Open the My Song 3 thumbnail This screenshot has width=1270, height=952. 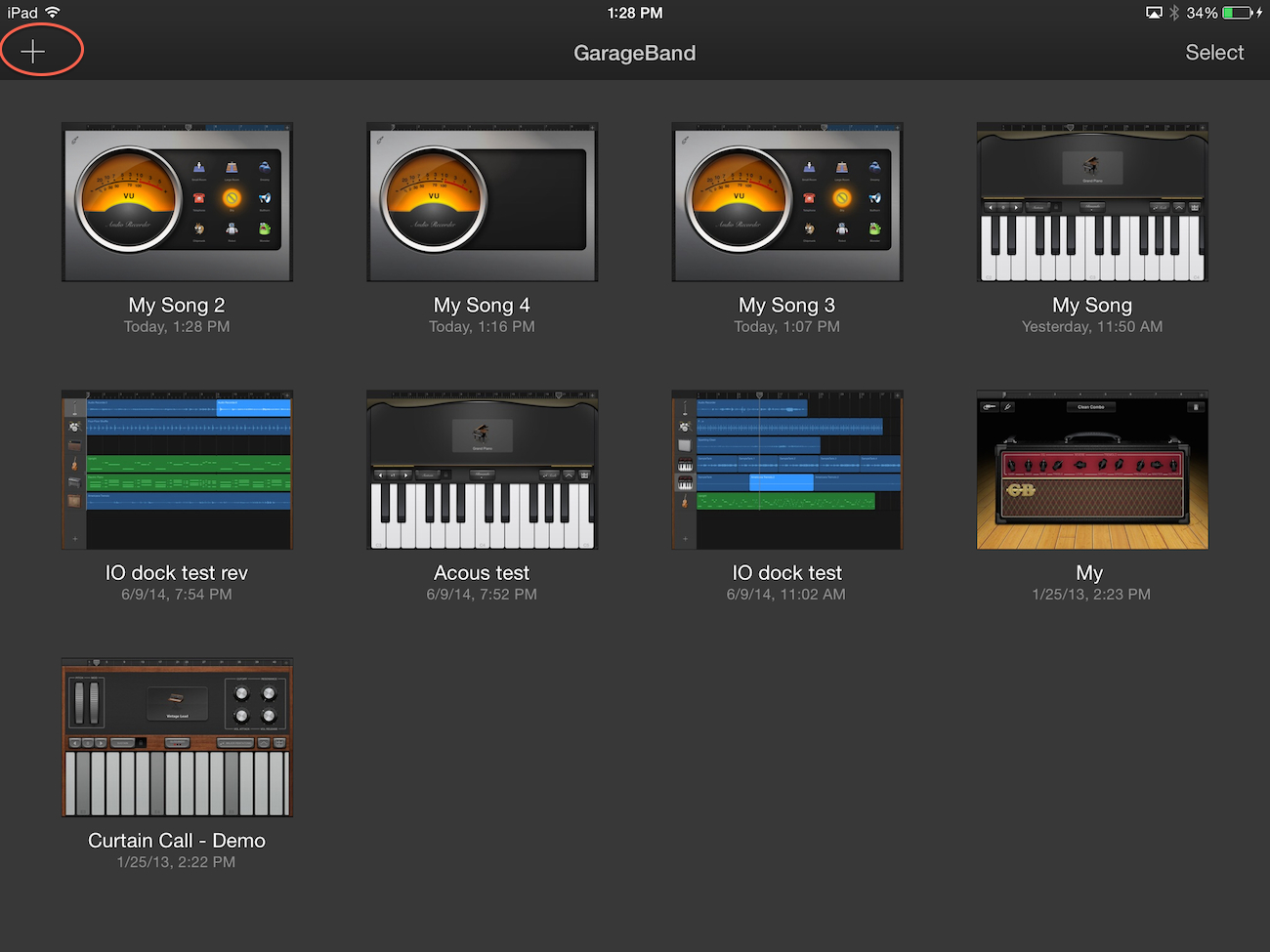click(787, 202)
